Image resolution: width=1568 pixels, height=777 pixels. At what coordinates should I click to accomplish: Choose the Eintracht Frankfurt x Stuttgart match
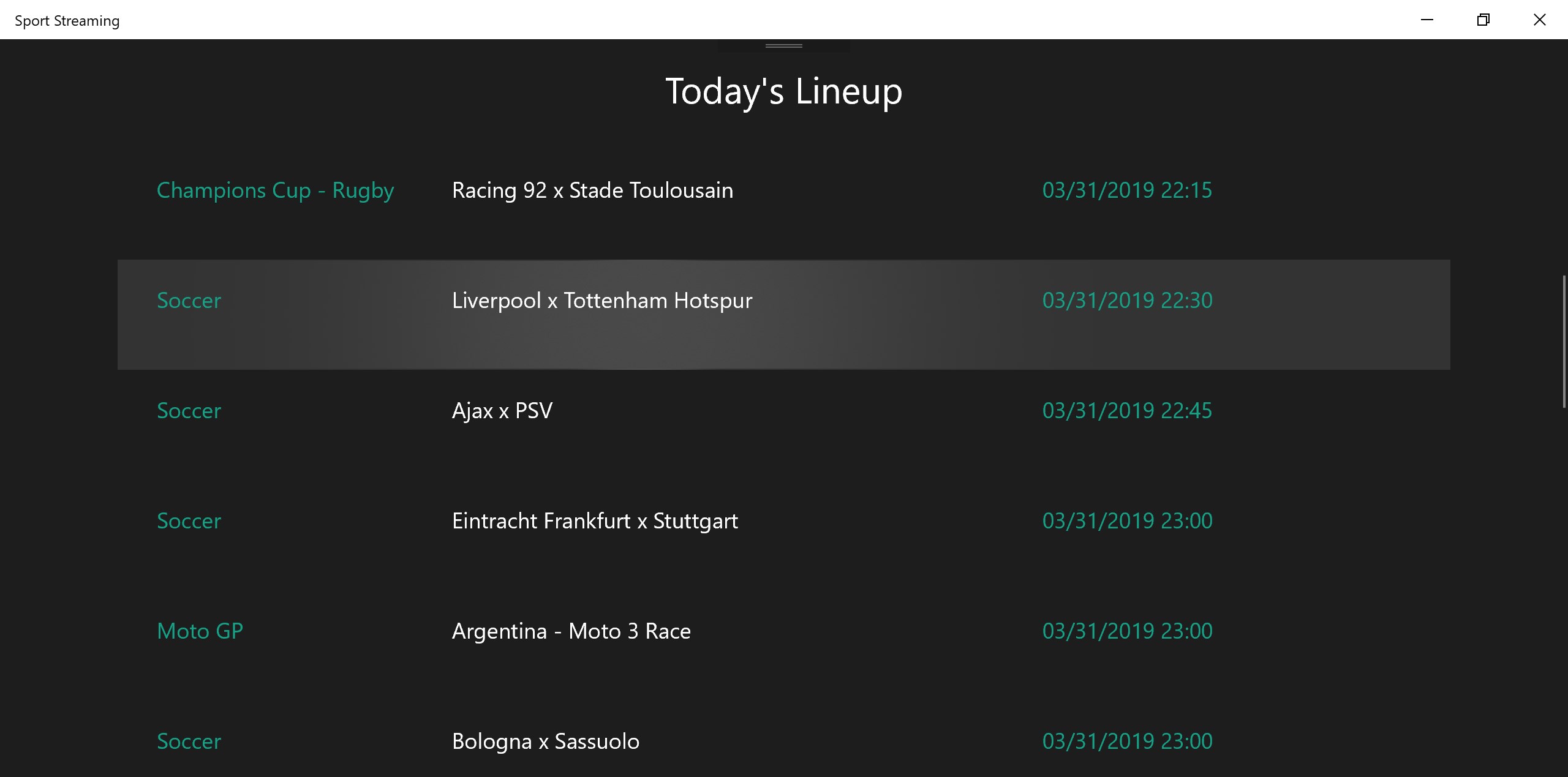tap(594, 521)
